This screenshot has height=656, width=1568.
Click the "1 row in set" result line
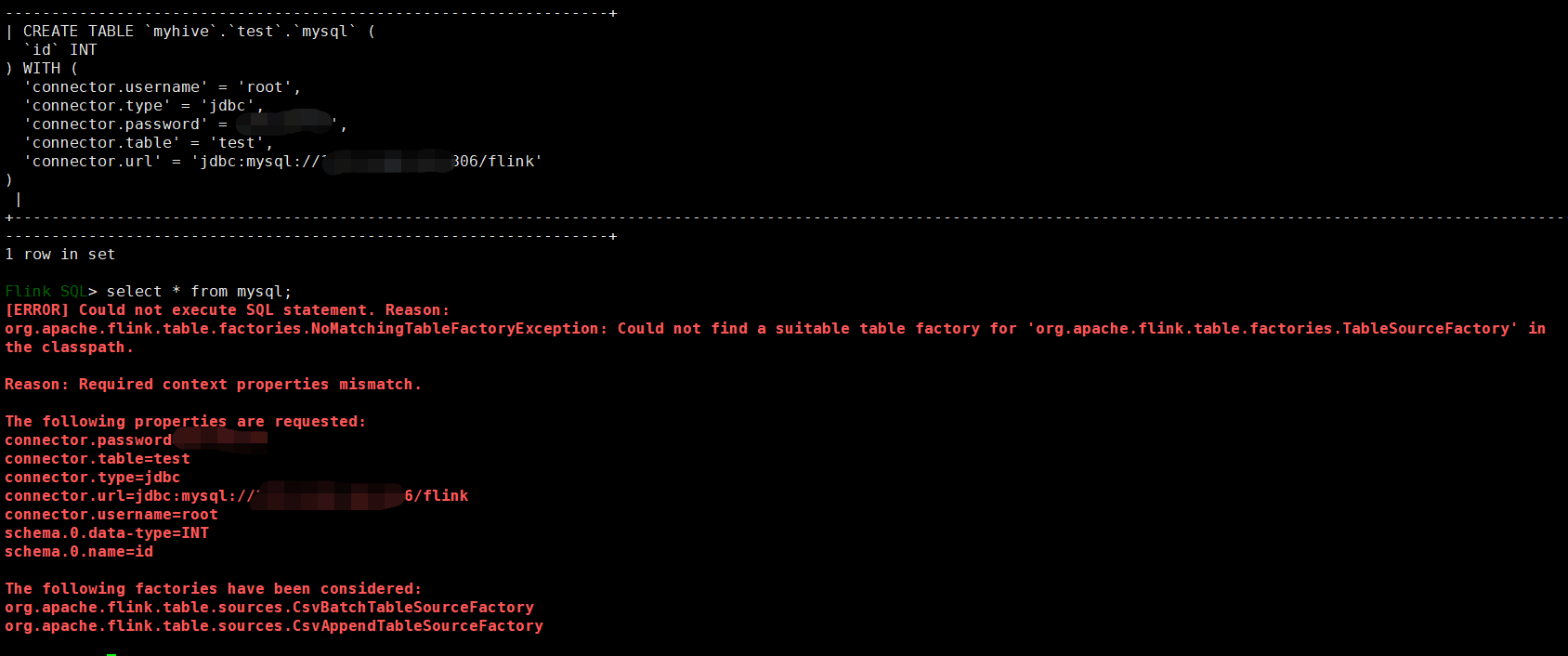(60, 255)
